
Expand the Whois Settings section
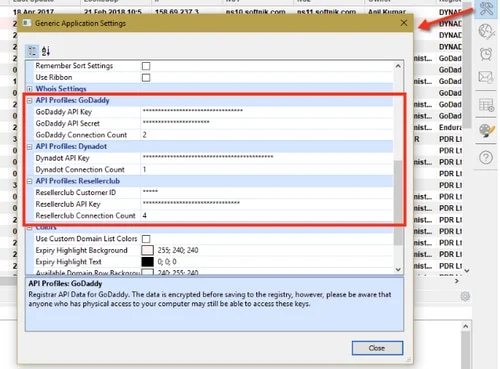[x=30, y=89]
